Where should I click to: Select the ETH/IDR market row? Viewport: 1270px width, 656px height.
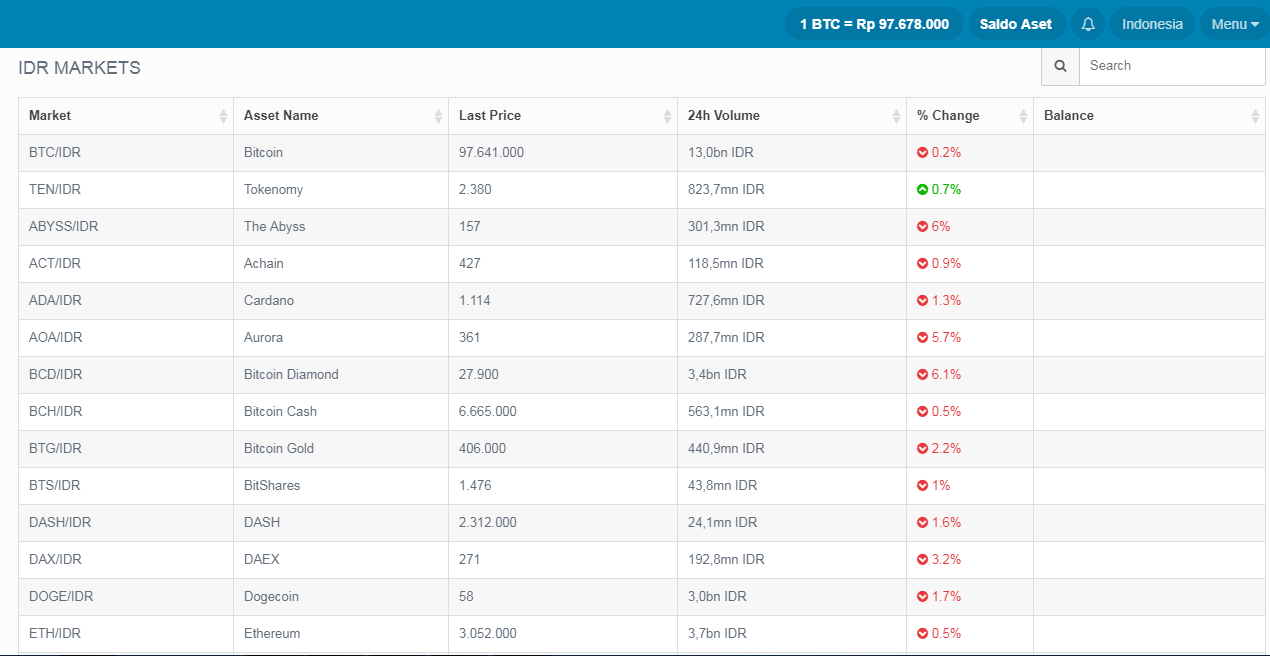[642, 634]
